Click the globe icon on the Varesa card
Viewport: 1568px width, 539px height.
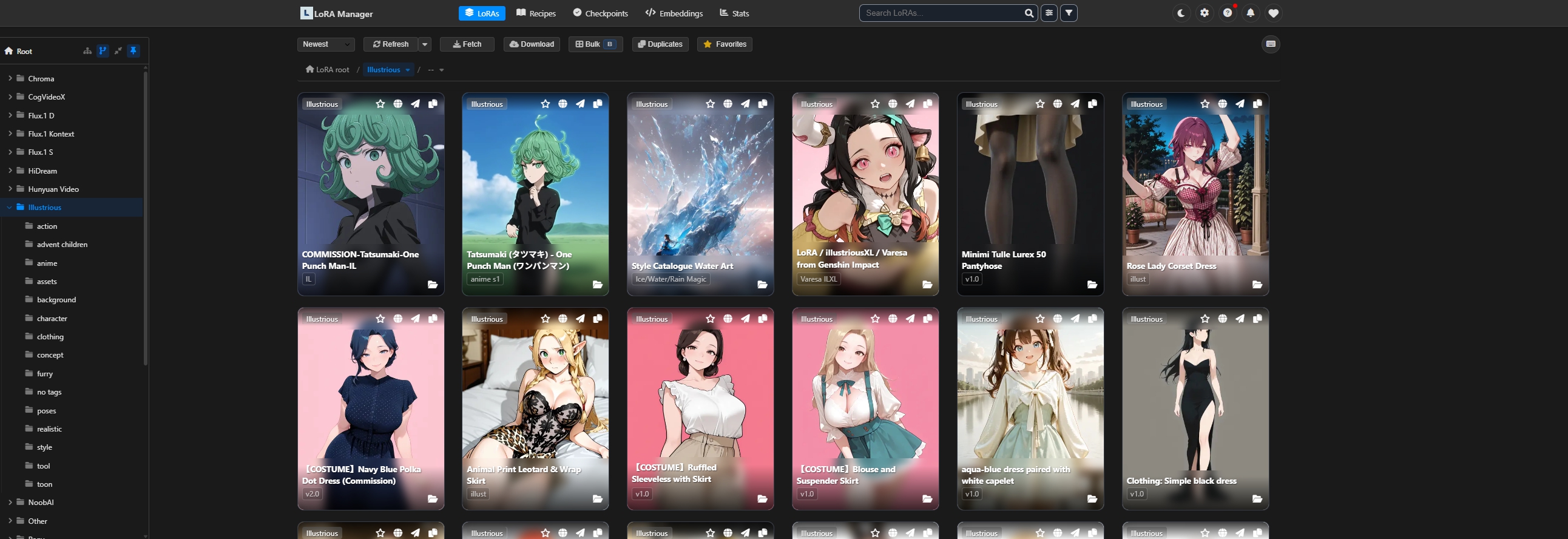click(x=893, y=104)
